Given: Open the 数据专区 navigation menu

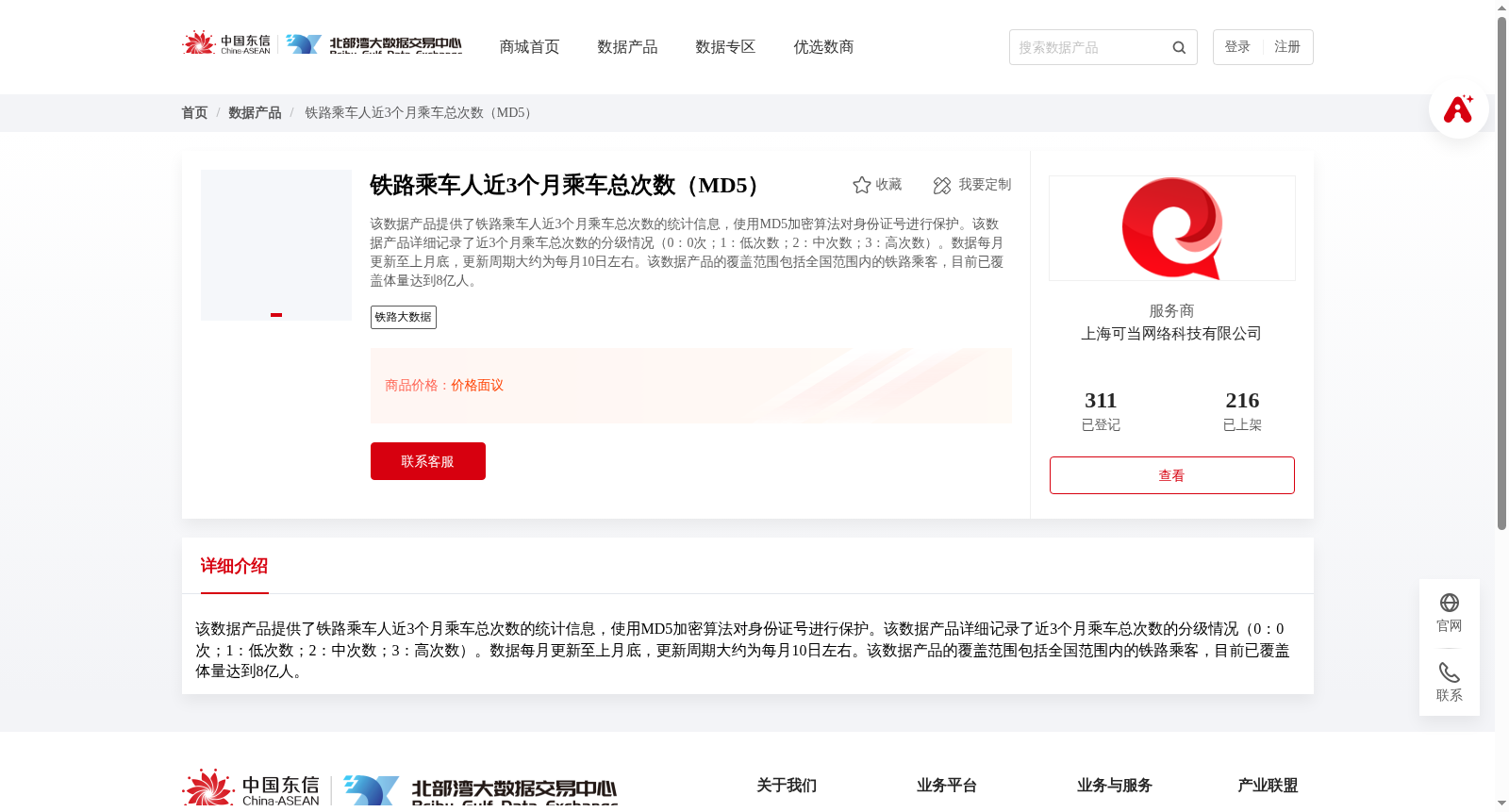Looking at the screenshot, I should coord(725,47).
